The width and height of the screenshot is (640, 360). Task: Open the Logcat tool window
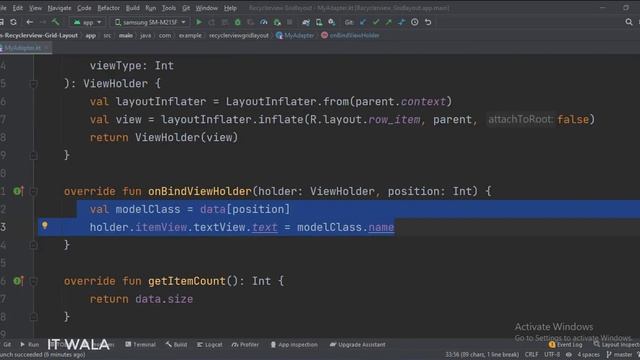[x=210, y=344]
